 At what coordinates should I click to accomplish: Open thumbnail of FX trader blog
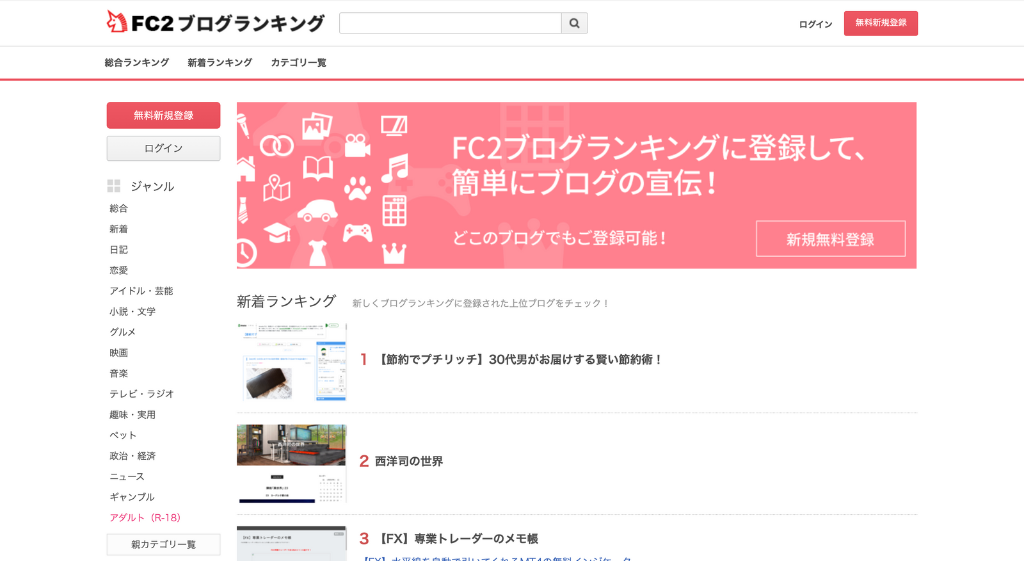point(291,543)
